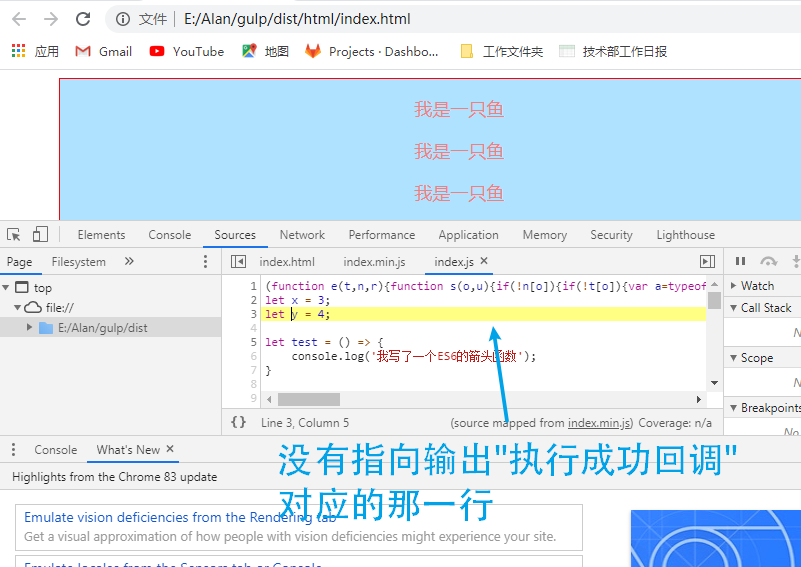Screen dimensions: 801x567
Task: Select 'top' frame in file tree
Action: point(42,288)
